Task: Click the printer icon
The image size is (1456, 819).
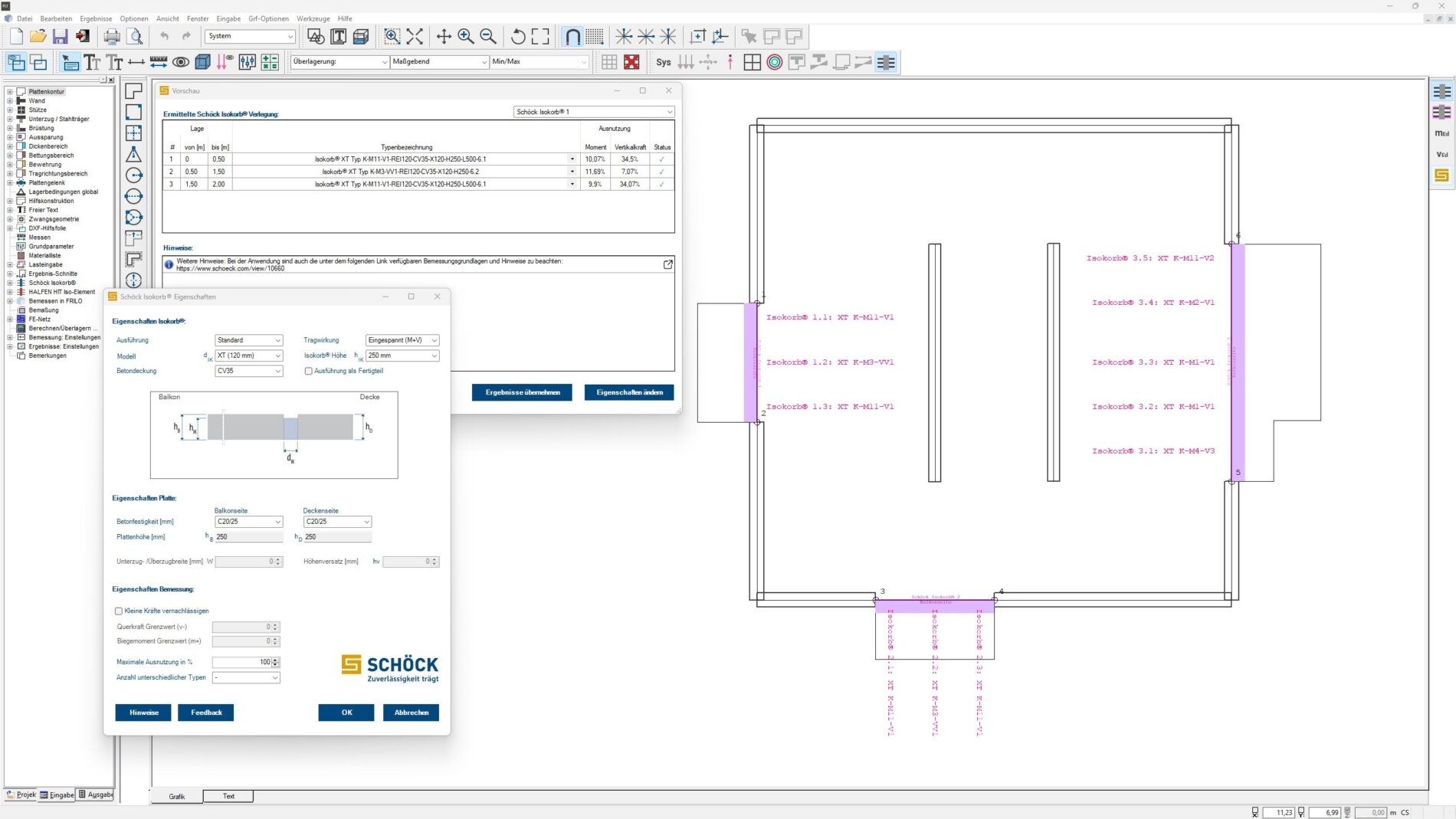Action: (x=112, y=36)
